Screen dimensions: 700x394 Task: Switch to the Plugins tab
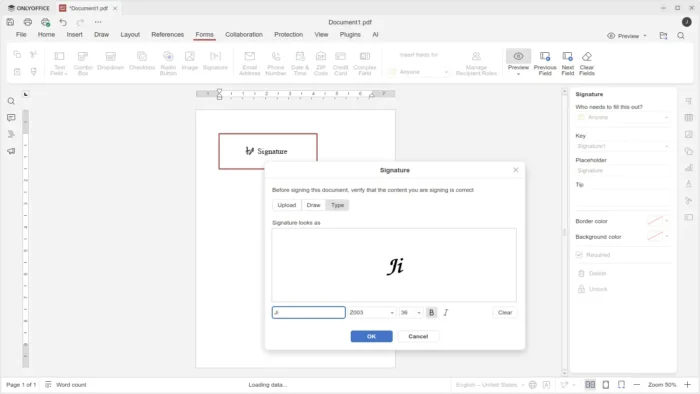click(x=350, y=34)
